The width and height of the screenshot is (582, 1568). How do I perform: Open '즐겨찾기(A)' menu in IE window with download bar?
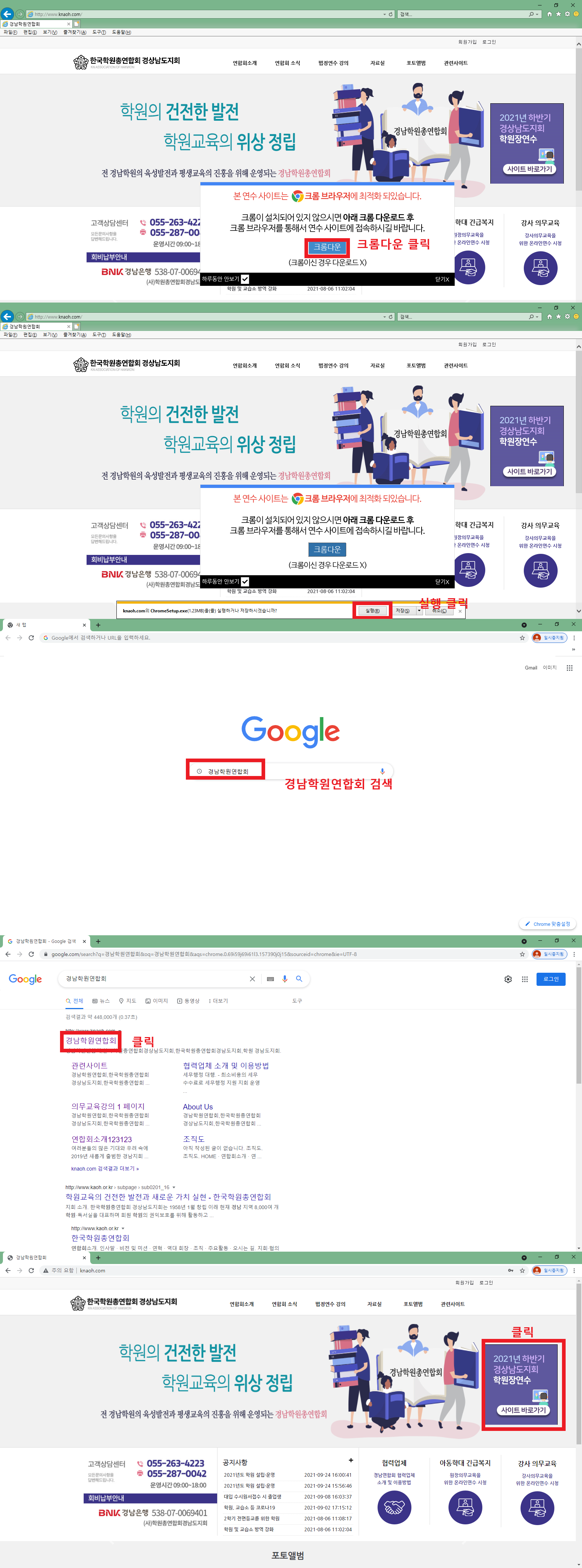click(x=75, y=335)
